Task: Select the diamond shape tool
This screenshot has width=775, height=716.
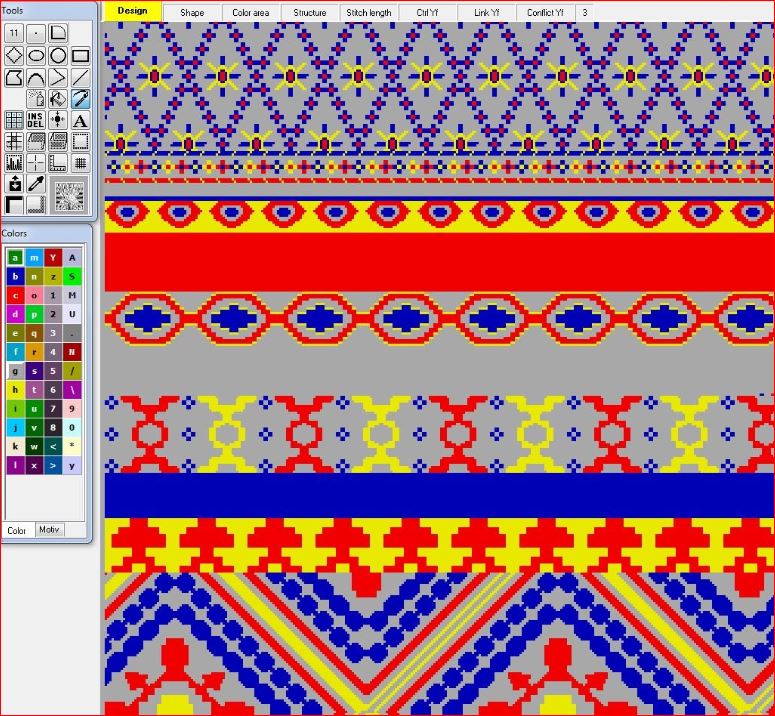Action: (14, 56)
